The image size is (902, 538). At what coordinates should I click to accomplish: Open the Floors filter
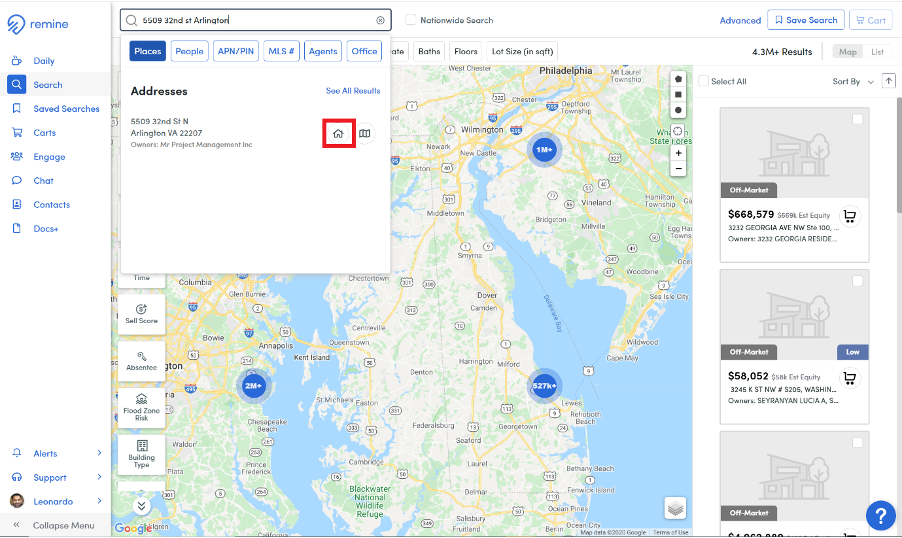pyautogui.click(x=465, y=51)
